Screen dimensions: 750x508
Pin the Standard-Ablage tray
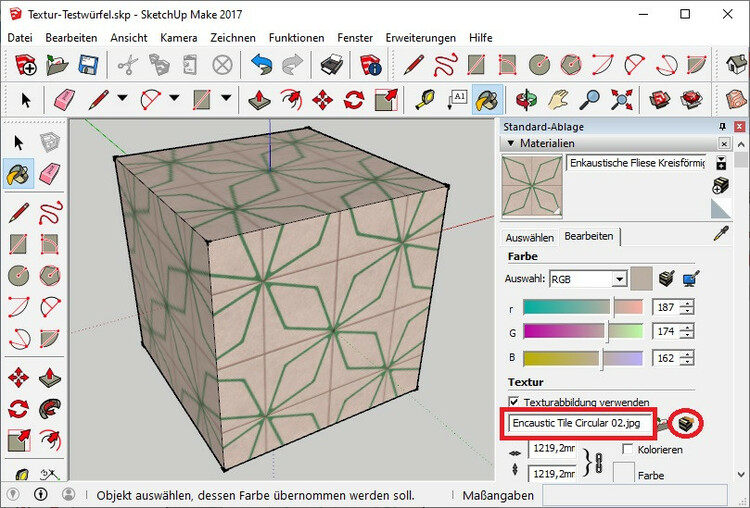pos(722,127)
